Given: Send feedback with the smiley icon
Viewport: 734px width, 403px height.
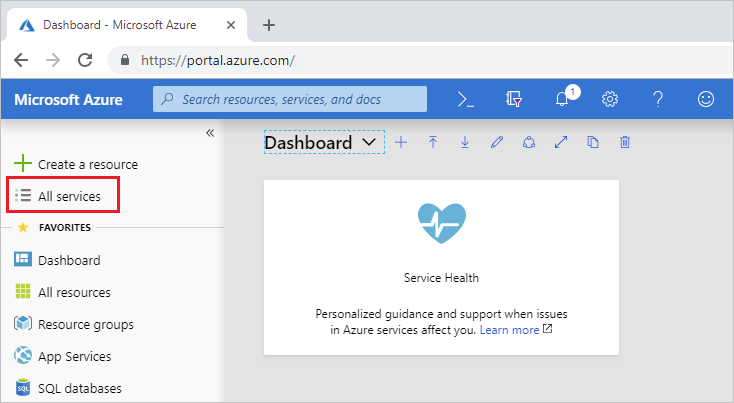Looking at the screenshot, I should click(705, 99).
